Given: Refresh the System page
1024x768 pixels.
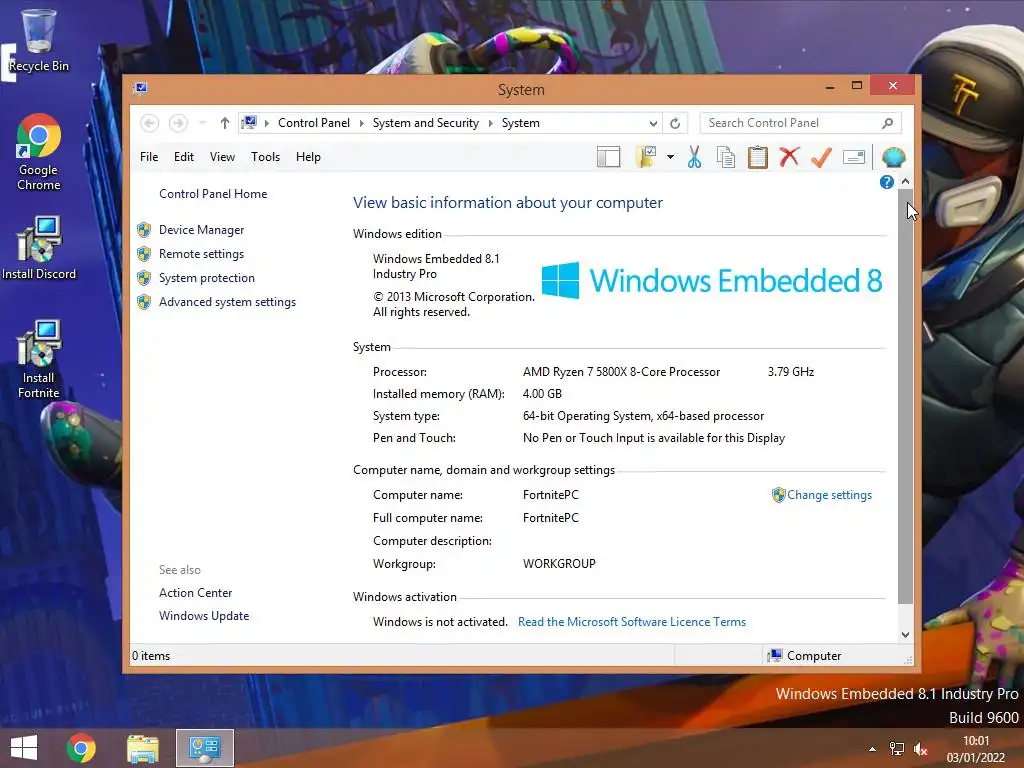Looking at the screenshot, I should 675,123.
